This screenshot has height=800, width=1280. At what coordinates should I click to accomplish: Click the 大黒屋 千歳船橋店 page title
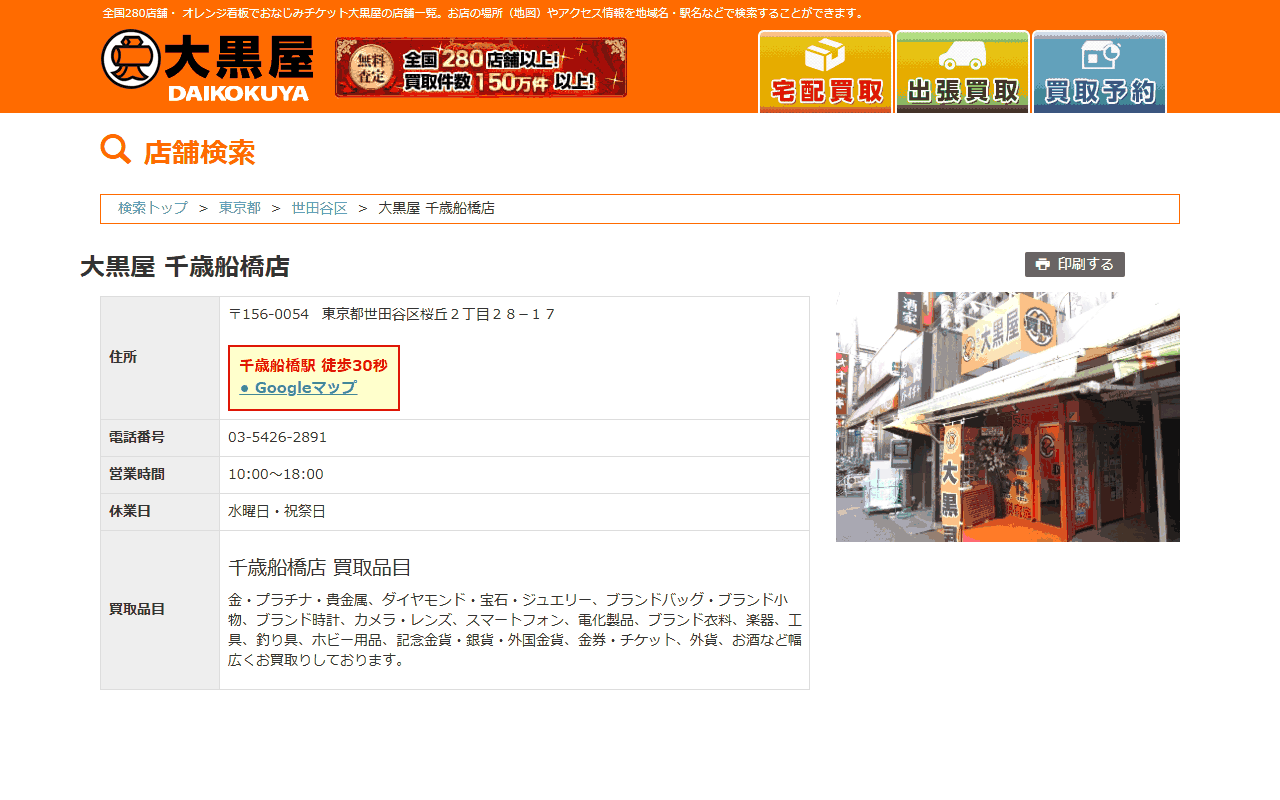185,267
